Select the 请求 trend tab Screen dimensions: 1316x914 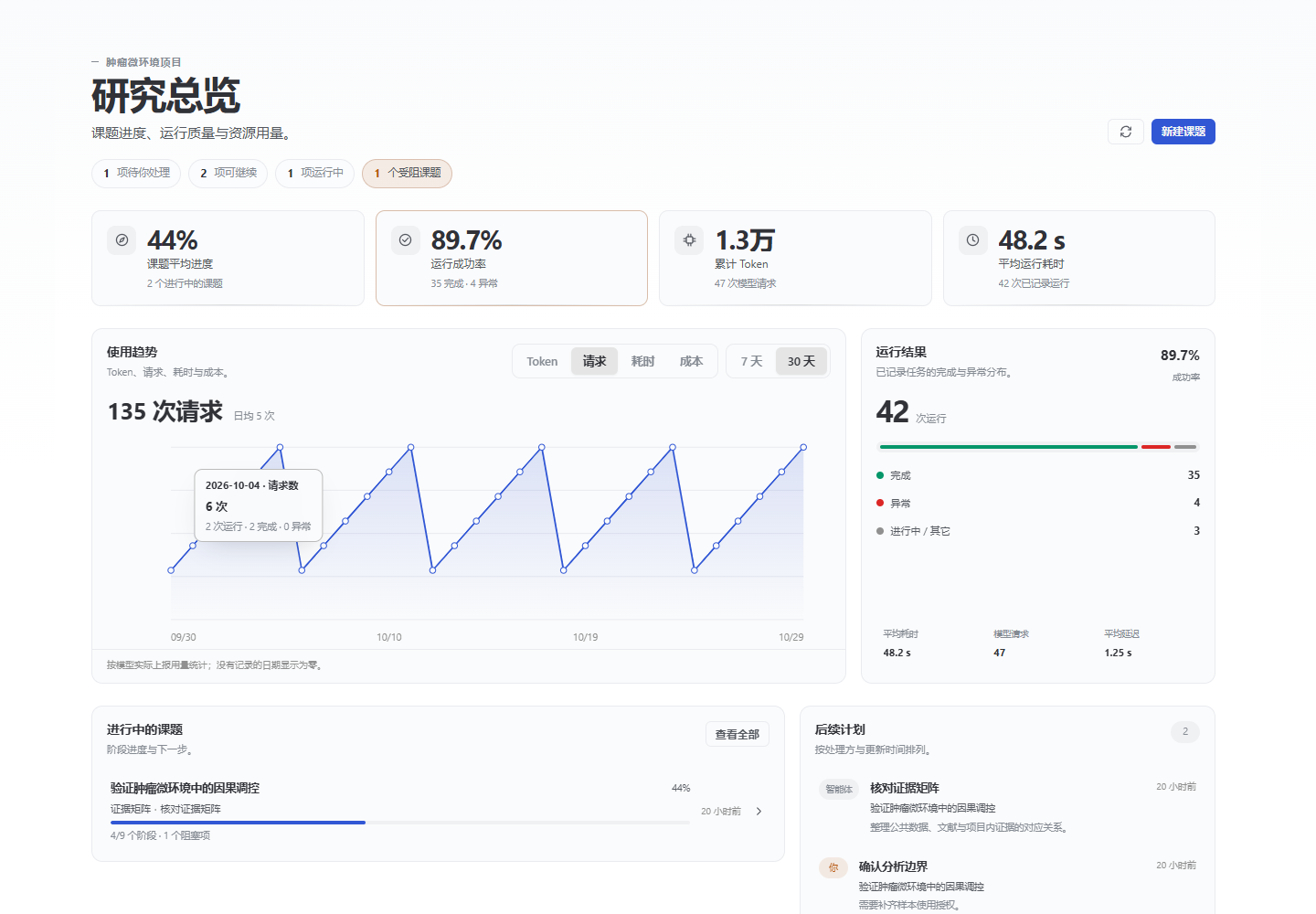click(x=594, y=361)
